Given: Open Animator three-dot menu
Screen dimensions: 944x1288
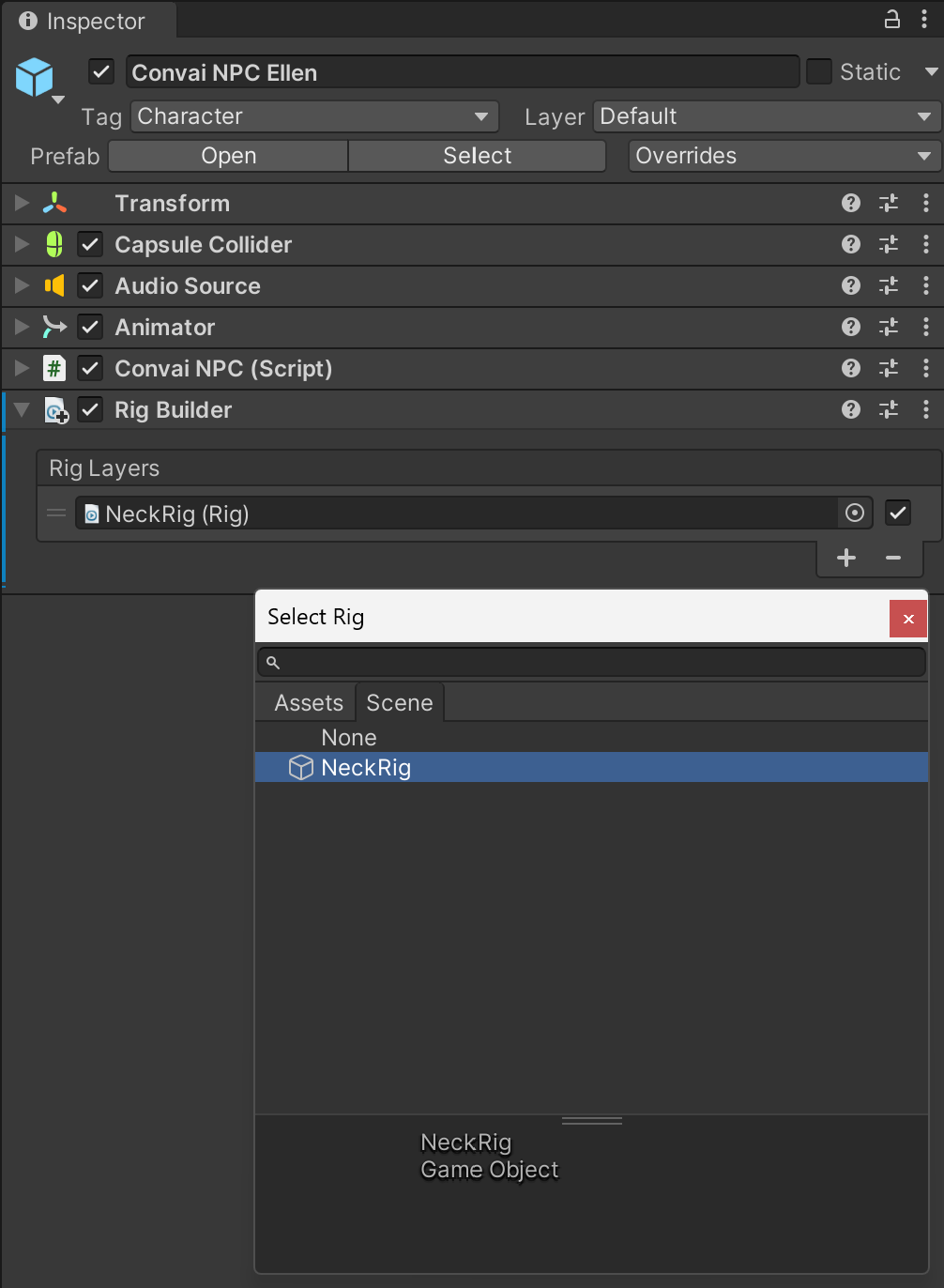Looking at the screenshot, I should point(926,327).
